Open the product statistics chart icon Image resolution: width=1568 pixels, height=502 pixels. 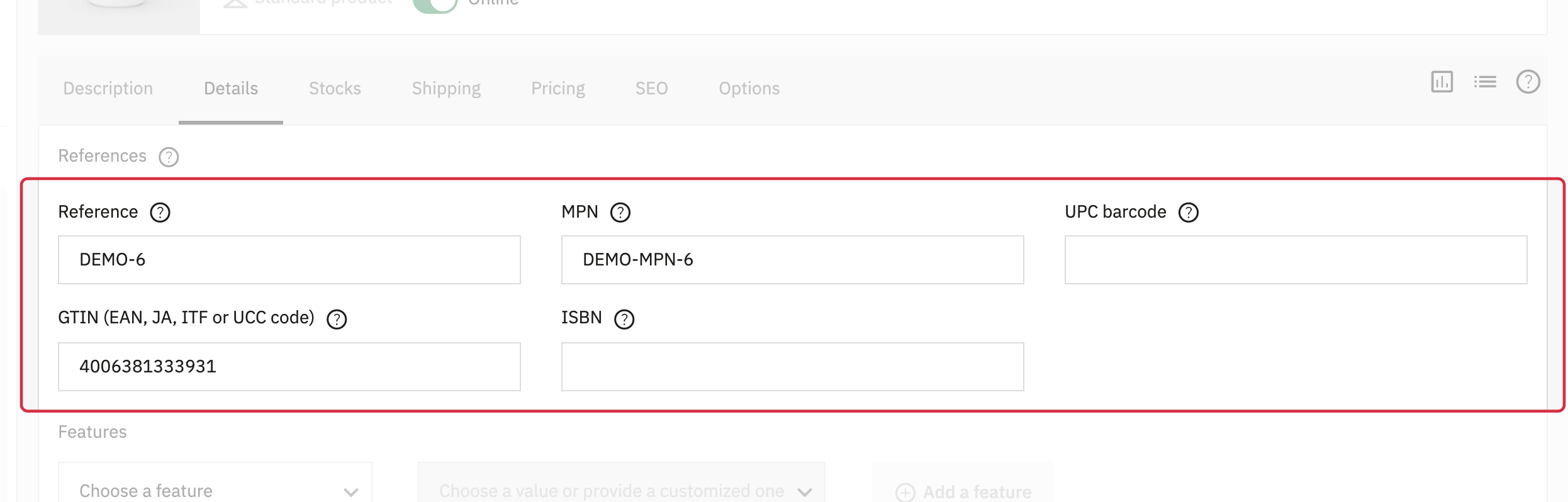click(1442, 82)
